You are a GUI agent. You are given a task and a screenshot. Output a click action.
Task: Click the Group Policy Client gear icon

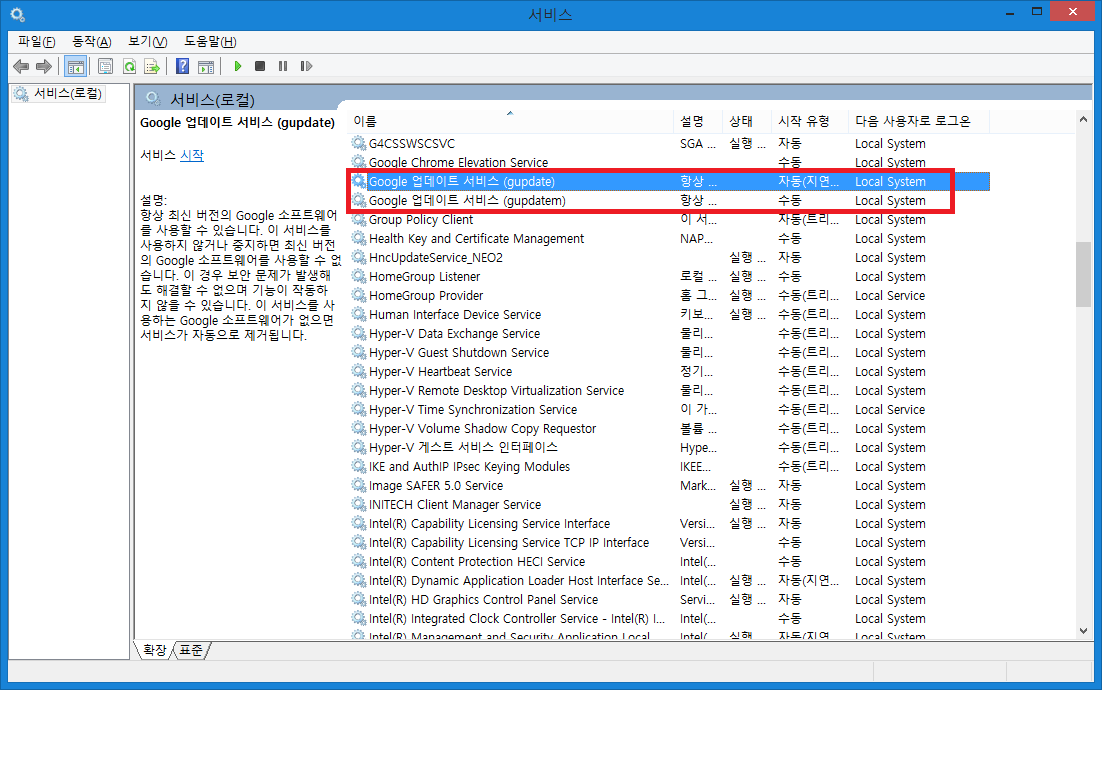pyautogui.click(x=358, y=219)
